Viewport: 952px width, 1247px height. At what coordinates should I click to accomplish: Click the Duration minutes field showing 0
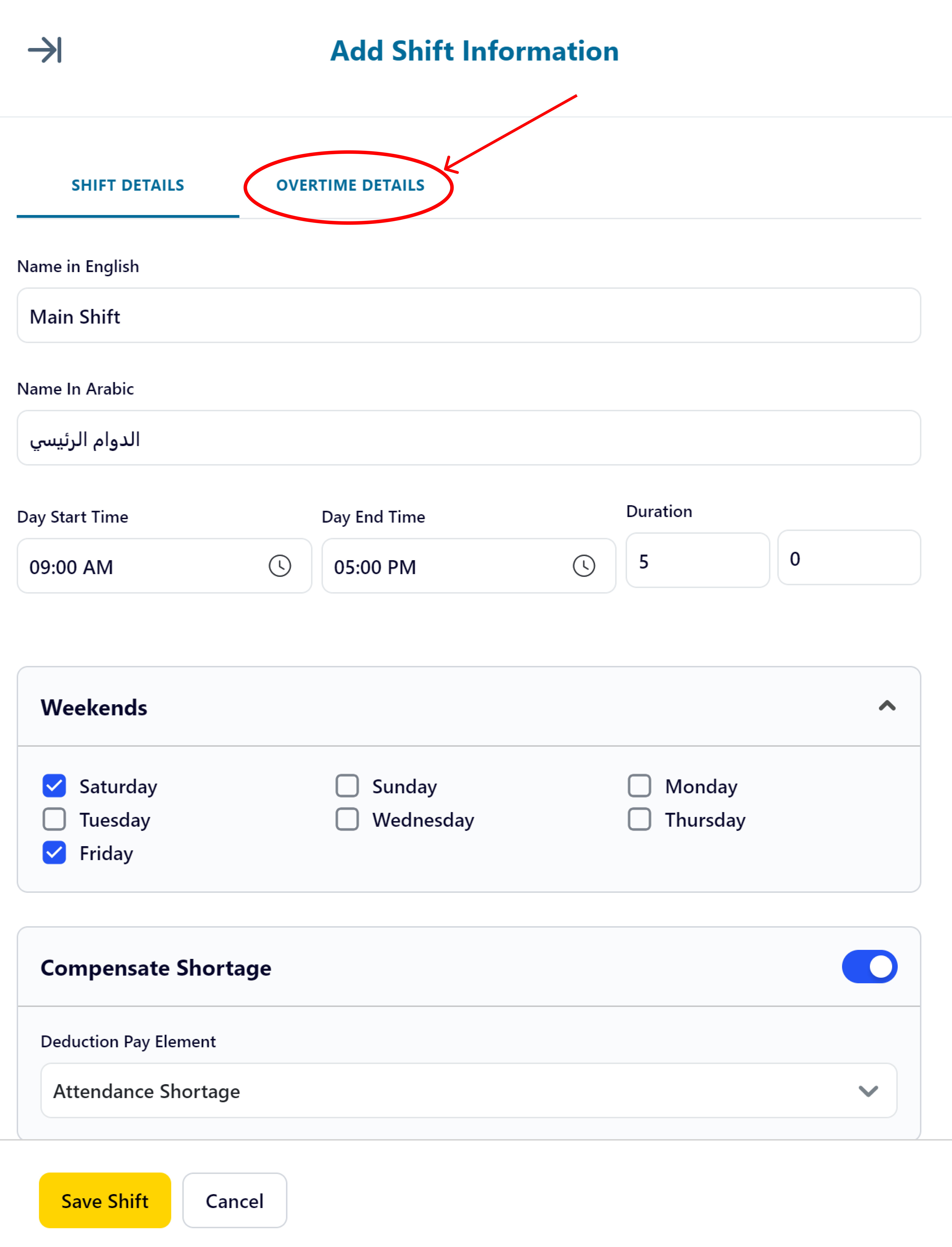[849, 558]
